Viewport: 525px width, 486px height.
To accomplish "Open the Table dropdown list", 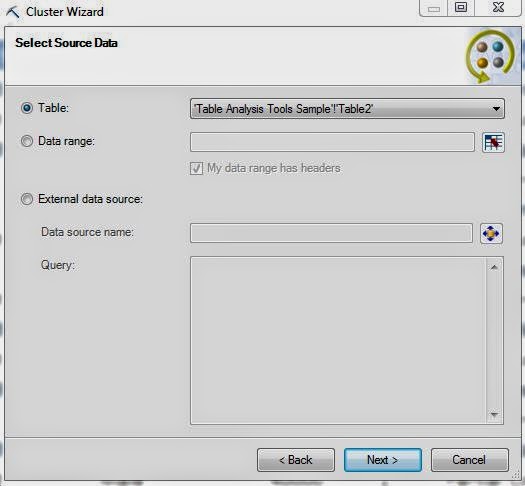I will pos(347,108).
